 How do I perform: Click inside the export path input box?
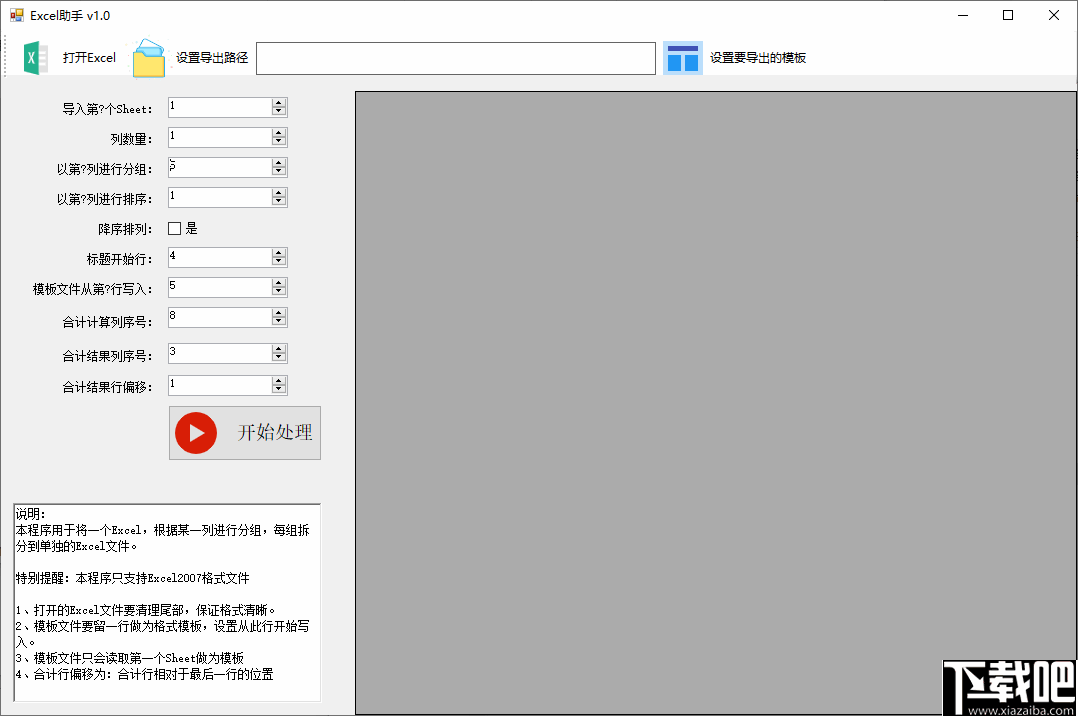point(455,58)
